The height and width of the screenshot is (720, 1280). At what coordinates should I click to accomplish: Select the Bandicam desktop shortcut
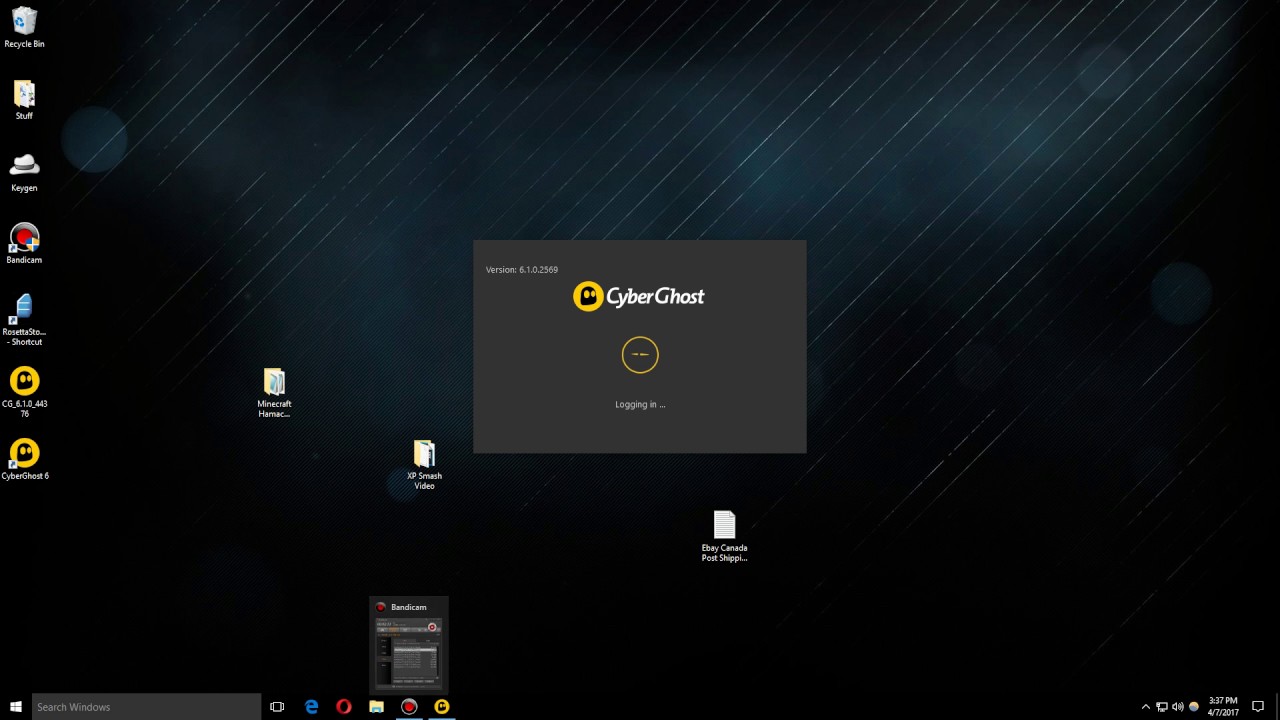tap(24, 244)
